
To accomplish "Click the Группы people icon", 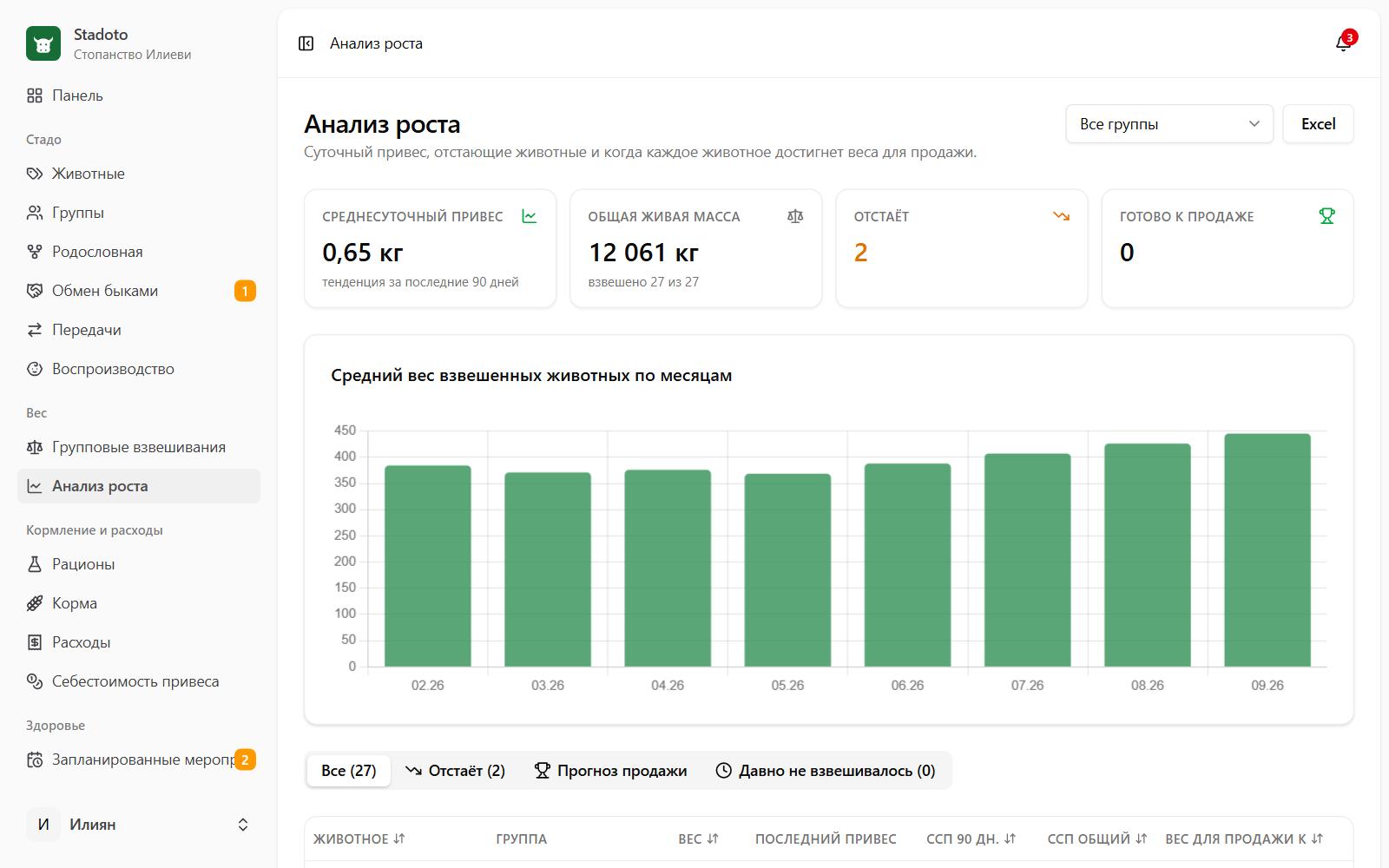I will pyautogui.click(x=35, y=213).
